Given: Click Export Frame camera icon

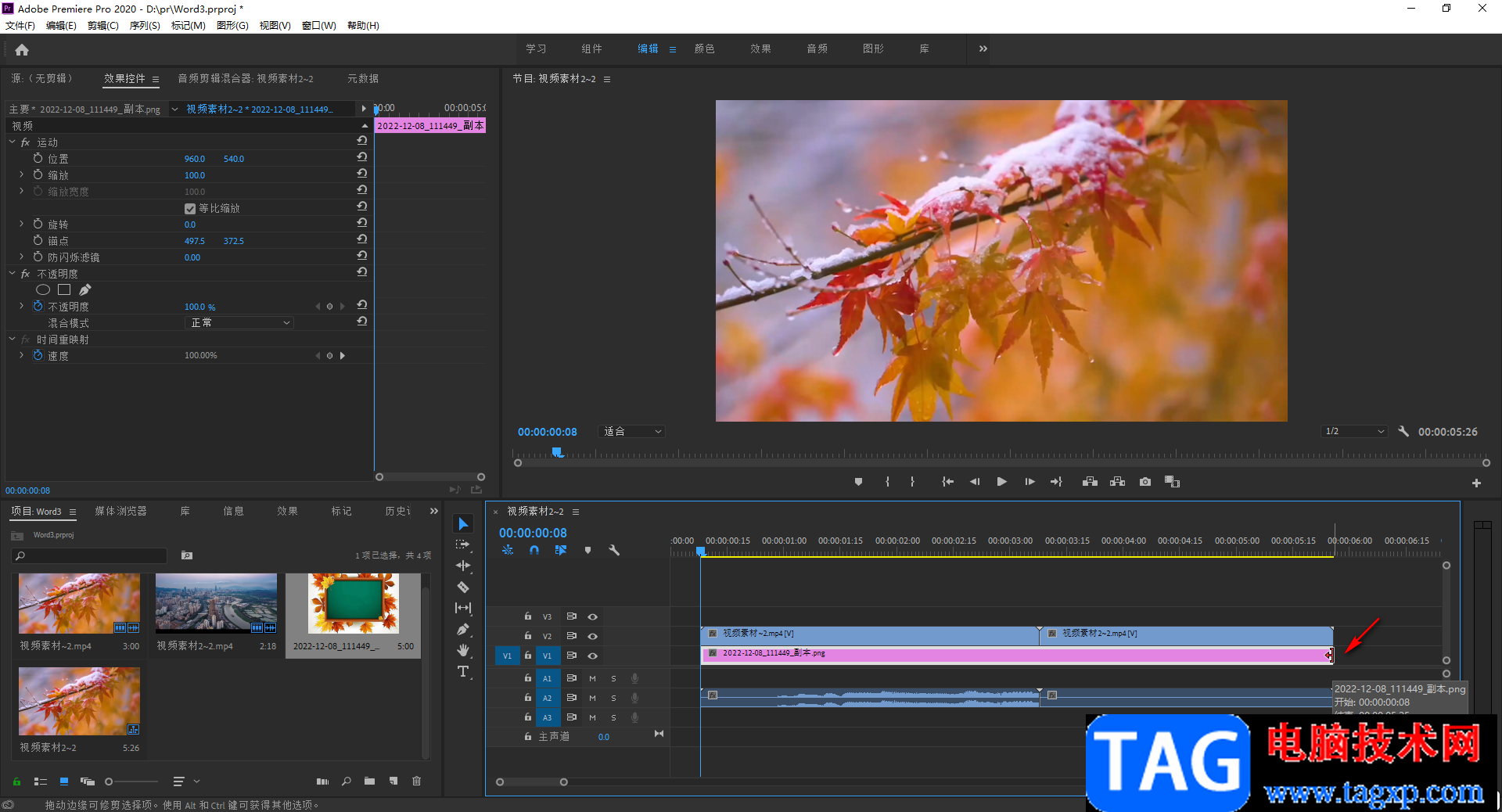Looking at the screenshot, I should [1145, 482].
